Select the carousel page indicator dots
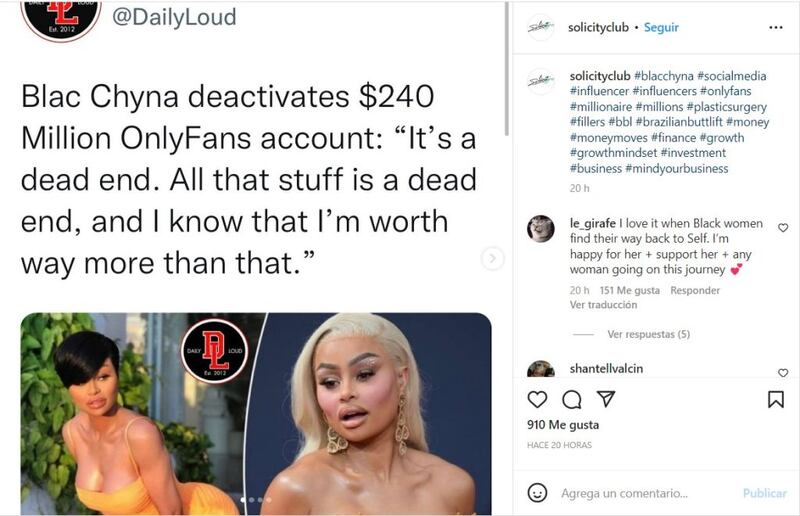This screenshot has height=516, width=800. click(x=256, y=500)
